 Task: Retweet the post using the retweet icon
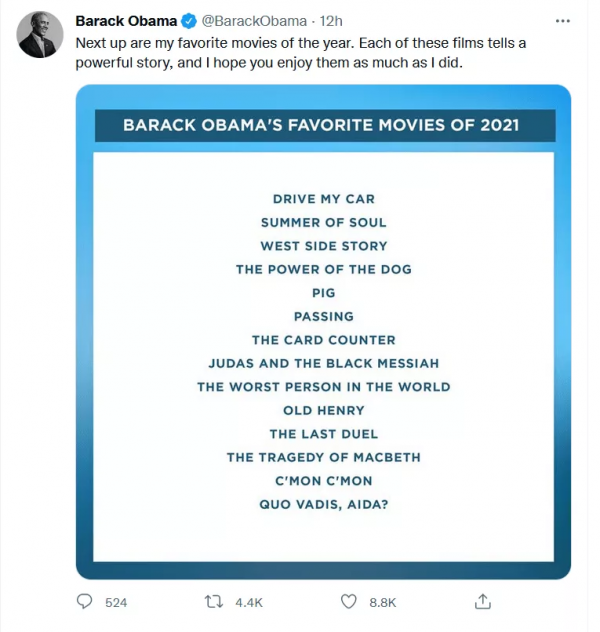213,602
